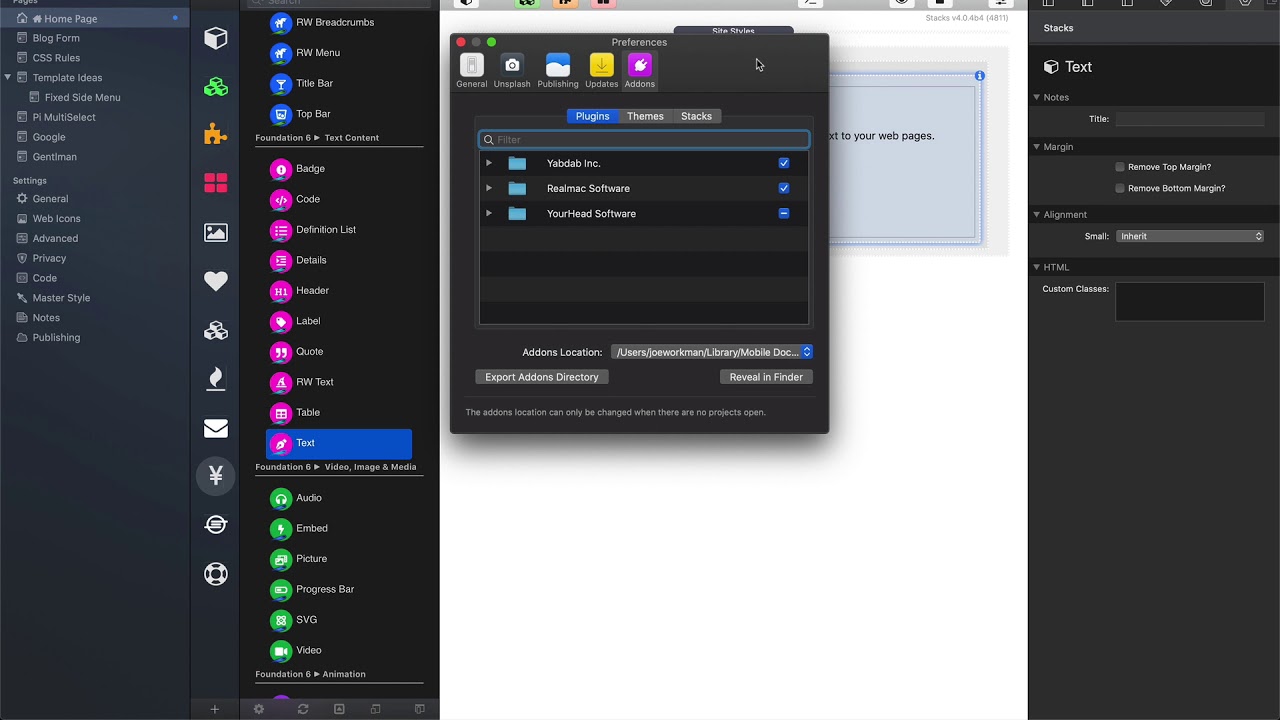
Task: Click the Custom Classes text box
Action: 1190,302
